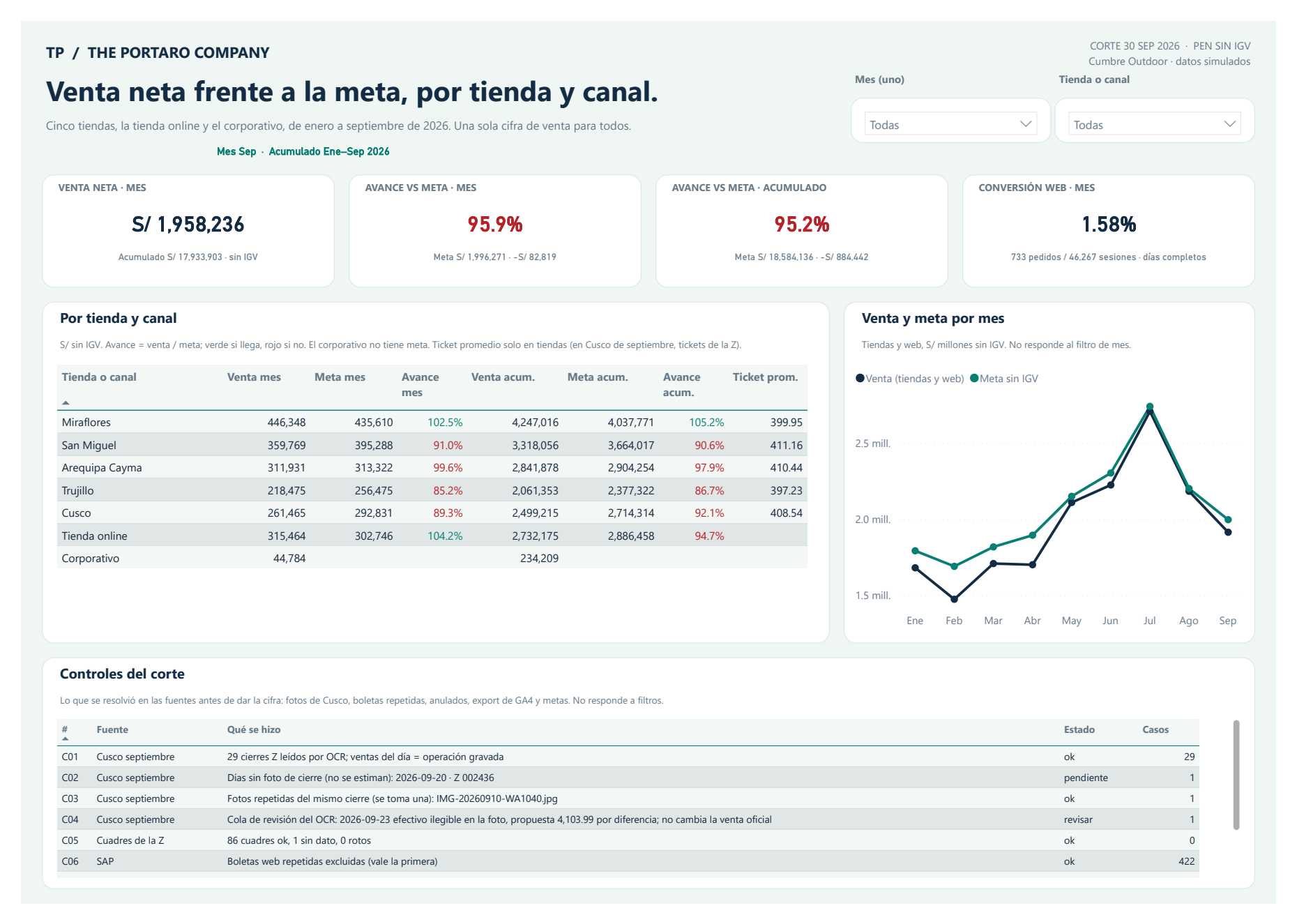This screenshot has width=1297, height=924.
Task: Select the Miraflores row name
Action: [86, 423]
